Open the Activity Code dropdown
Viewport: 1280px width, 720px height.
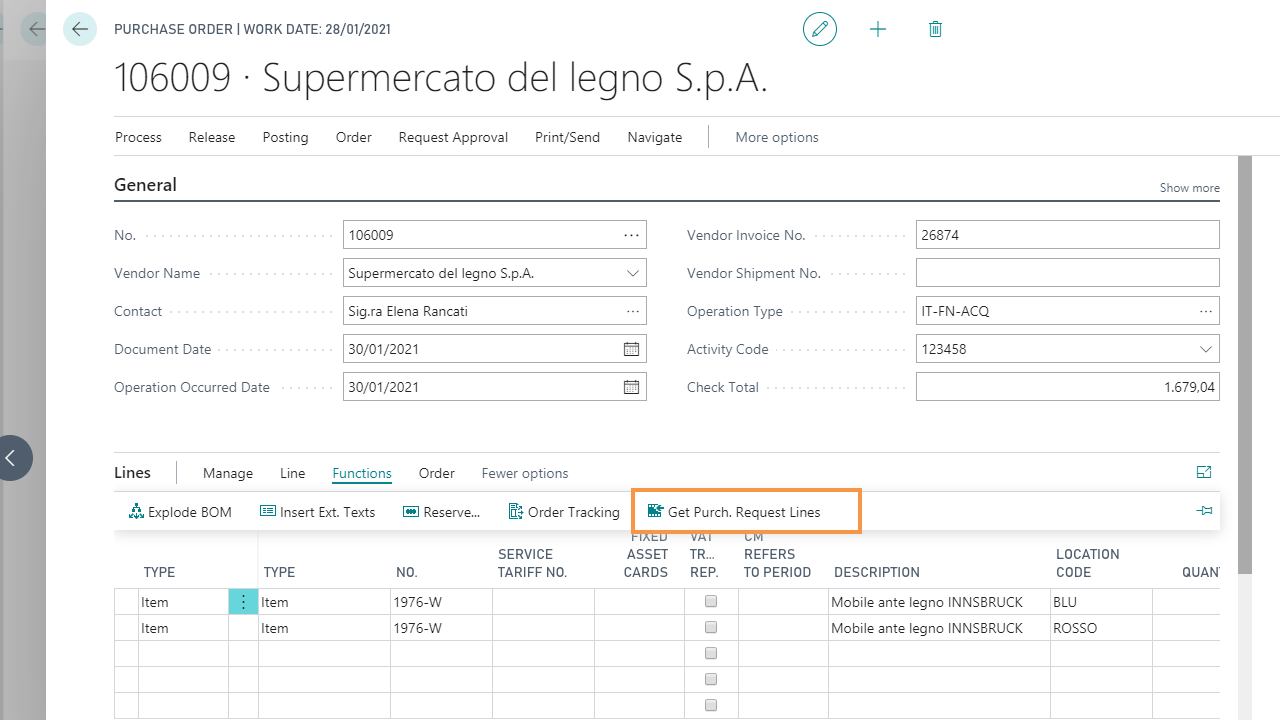[1205, 350]
